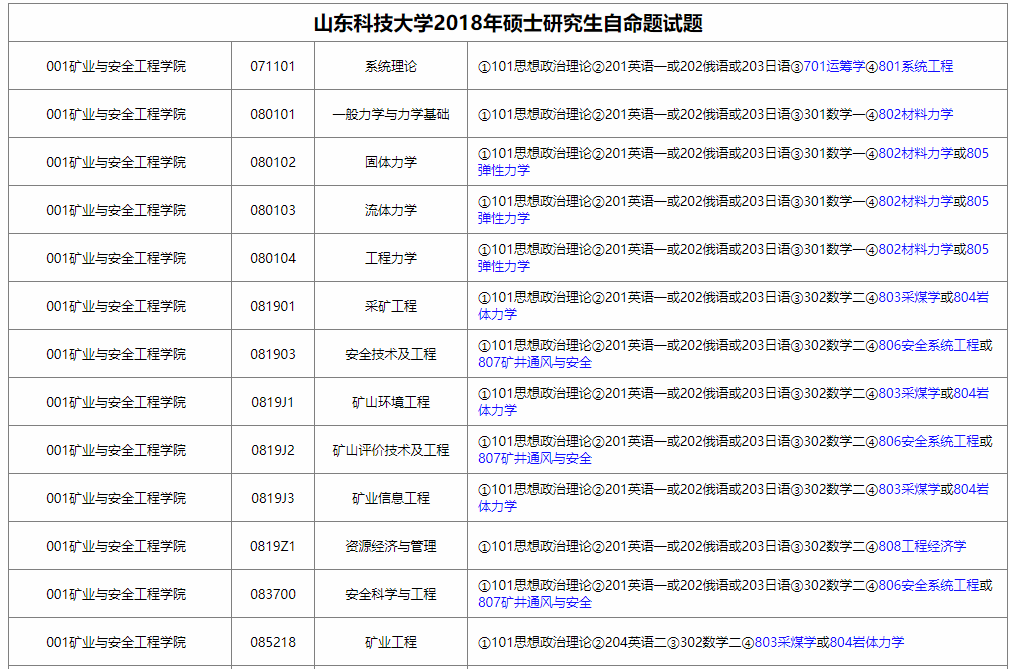Open 806安全系统工程 link in 安全科学与工程 row
Screen dimensions: 1010x669
coord(928,585)
